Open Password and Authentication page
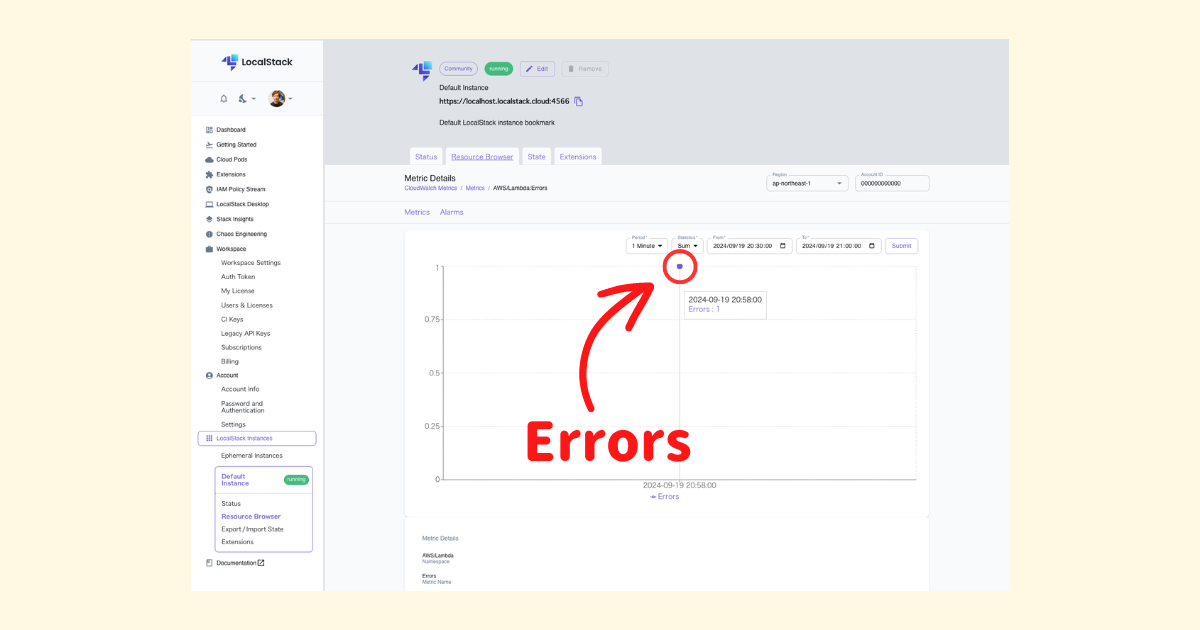The height and width of the screenshot is (630, 1200). 243,407
